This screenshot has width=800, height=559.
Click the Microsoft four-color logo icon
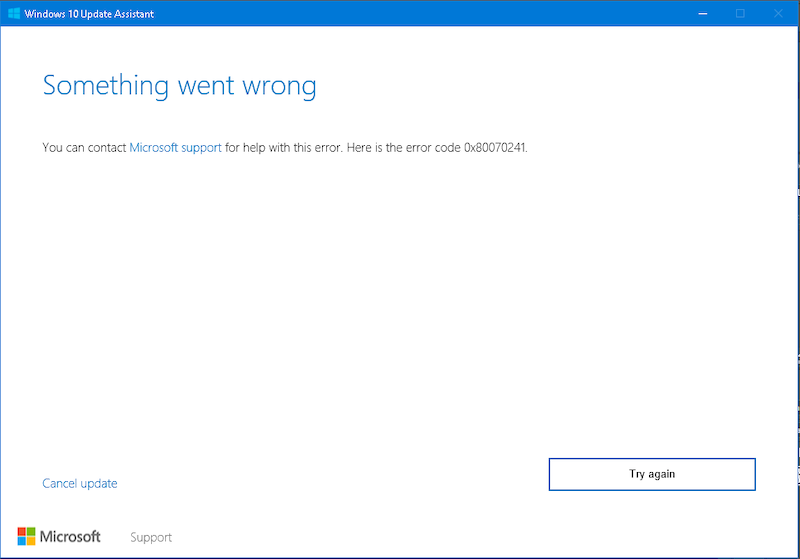(26, 536)
